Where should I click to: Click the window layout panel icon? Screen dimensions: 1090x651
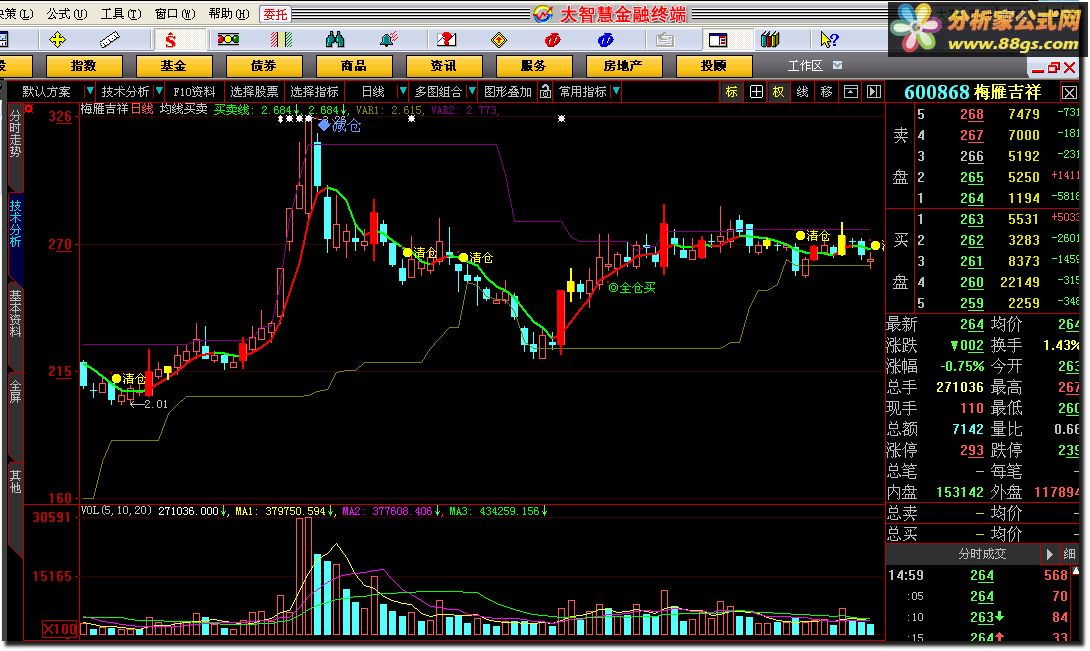point(718,40)
